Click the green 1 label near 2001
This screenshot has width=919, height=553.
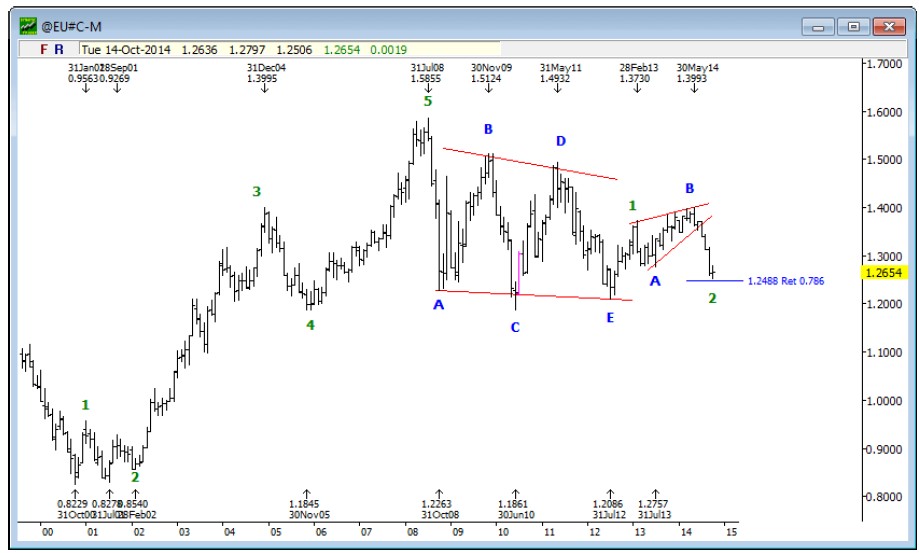click(x=86, y=405)
